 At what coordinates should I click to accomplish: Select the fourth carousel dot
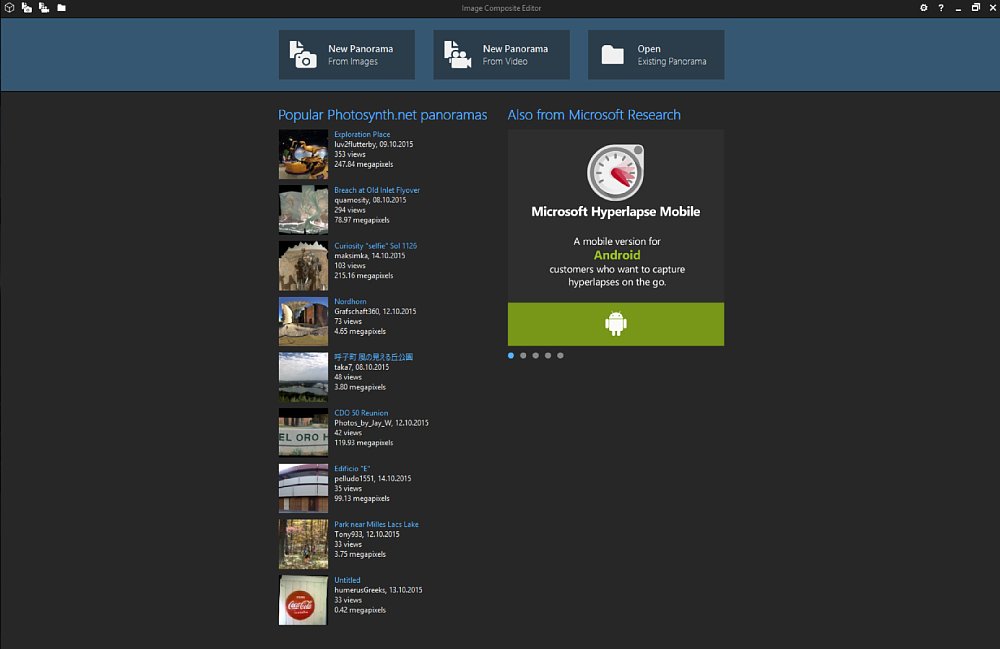click(548, 356)
